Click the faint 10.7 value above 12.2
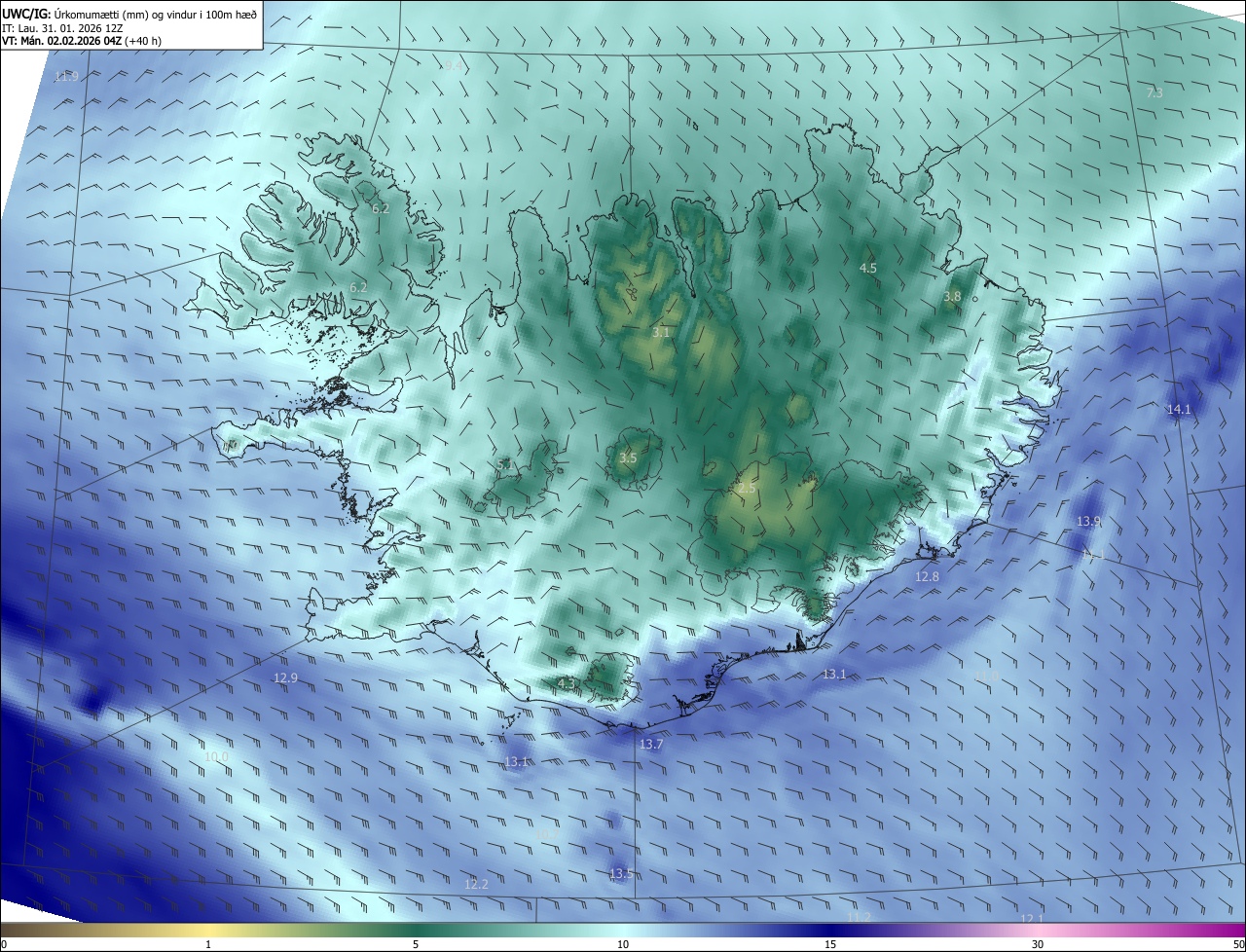Screen dimensions: 1246x952 point(547,834)
